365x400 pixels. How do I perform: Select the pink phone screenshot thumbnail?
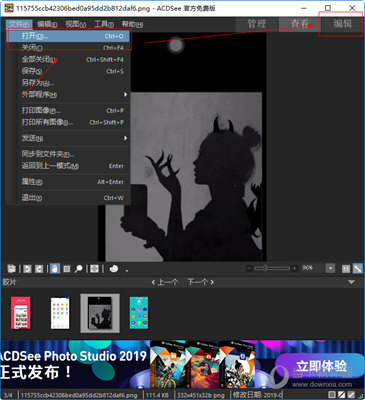point(21,313)
